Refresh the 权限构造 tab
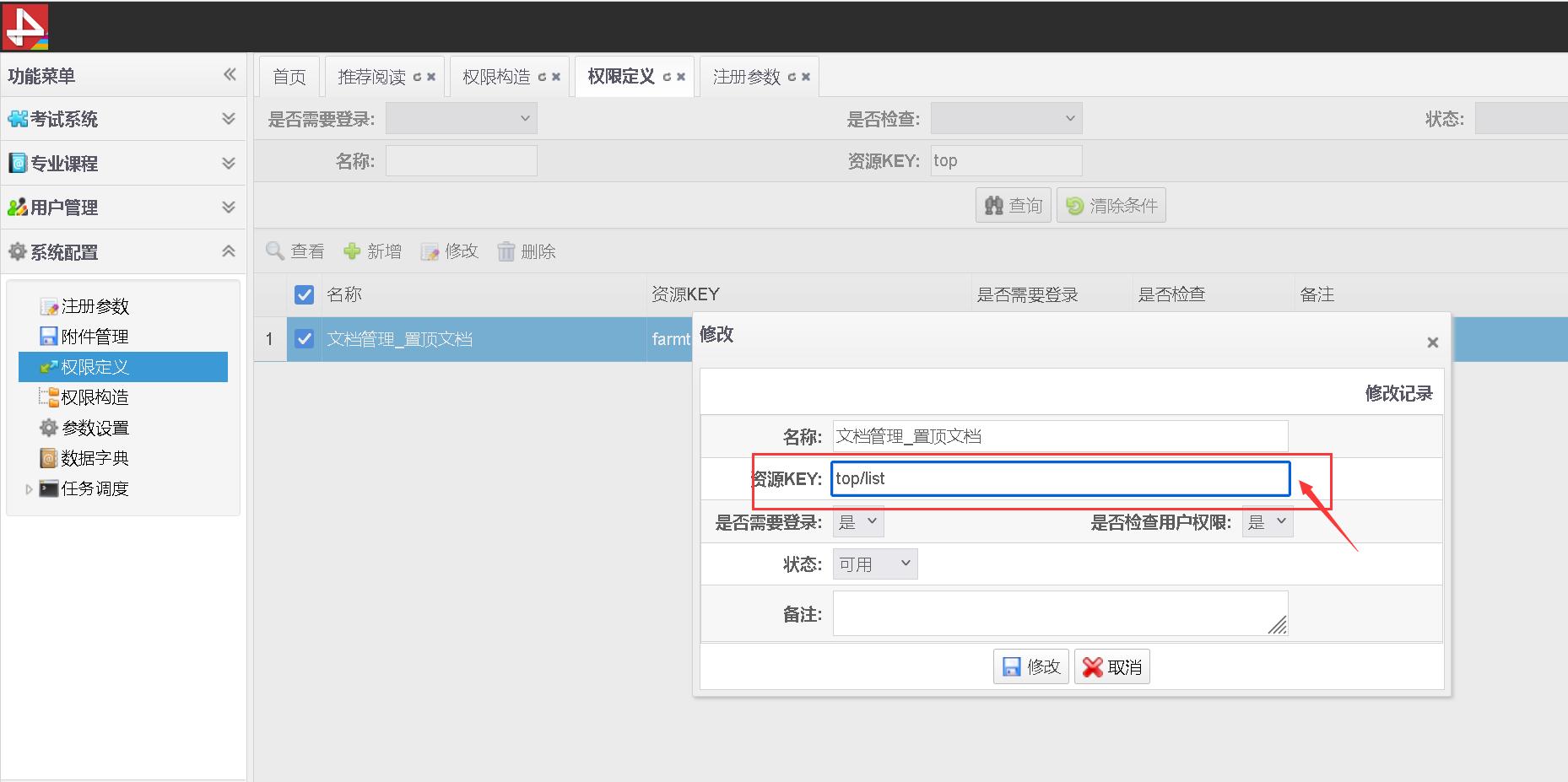The height and width of the screenshot is (782, 1568). 542,77
